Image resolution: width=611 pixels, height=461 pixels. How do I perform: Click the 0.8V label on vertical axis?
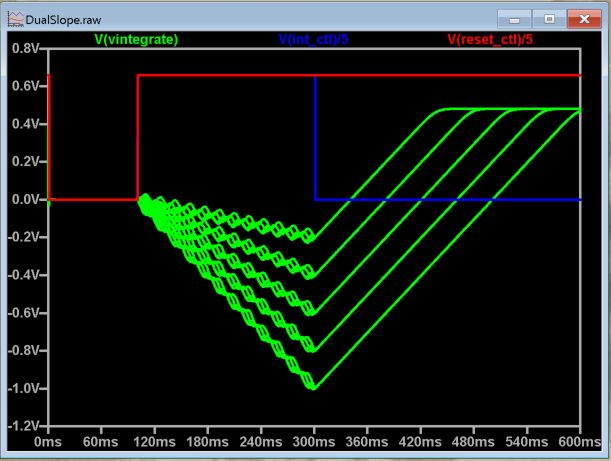coord(22,48)
